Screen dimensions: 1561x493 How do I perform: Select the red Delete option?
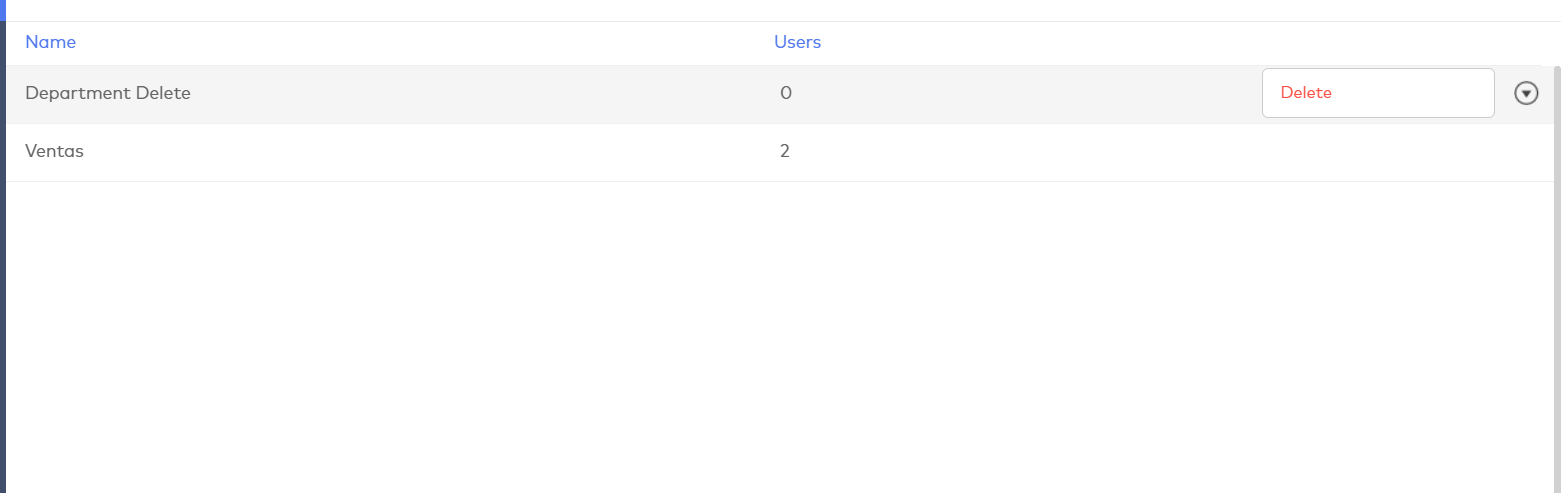pos(1306,93)
